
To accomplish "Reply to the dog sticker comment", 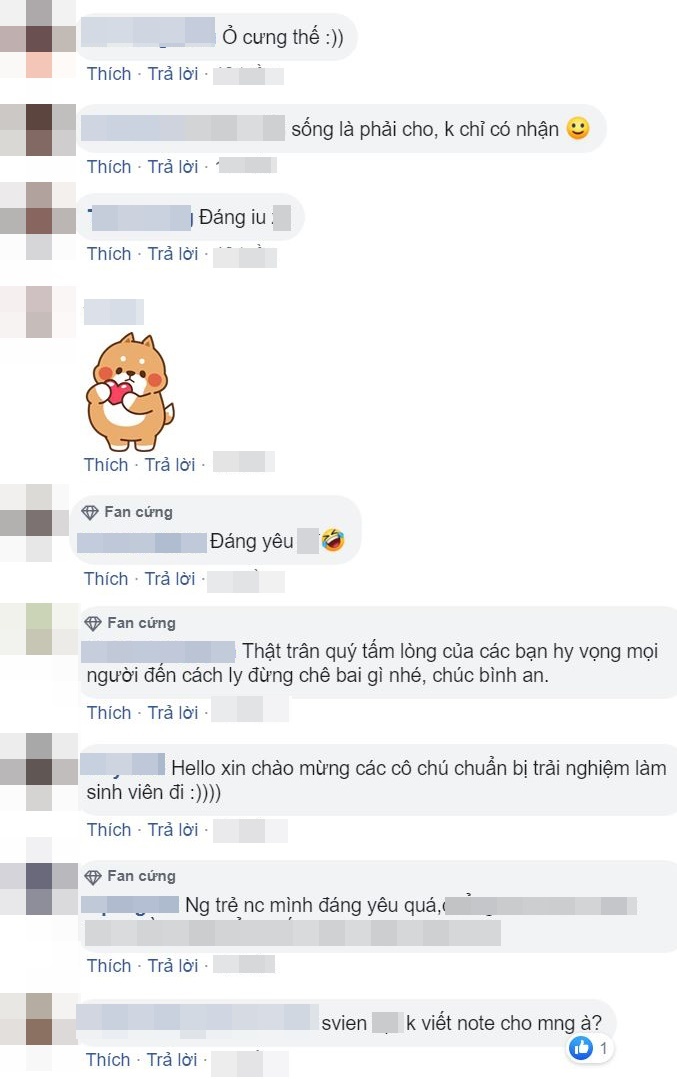I will [170, 464].
